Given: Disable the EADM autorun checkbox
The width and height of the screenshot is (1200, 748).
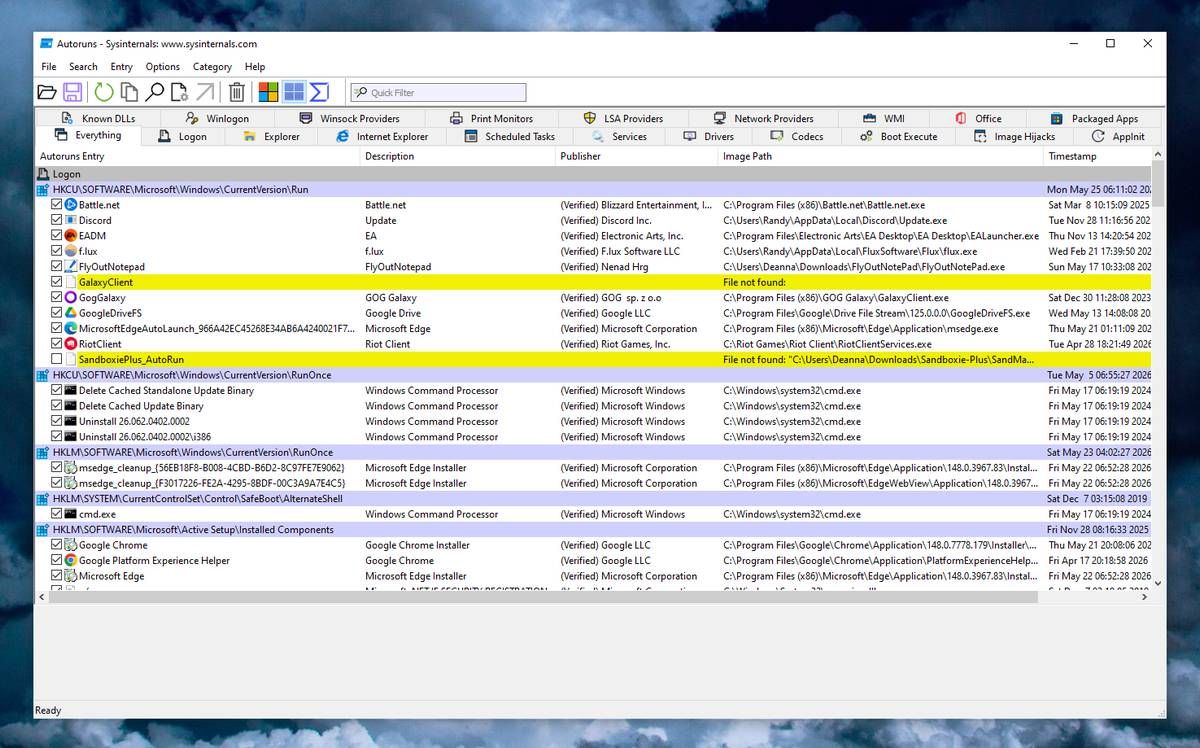Looking at the screenshot, I should (57, 236).
